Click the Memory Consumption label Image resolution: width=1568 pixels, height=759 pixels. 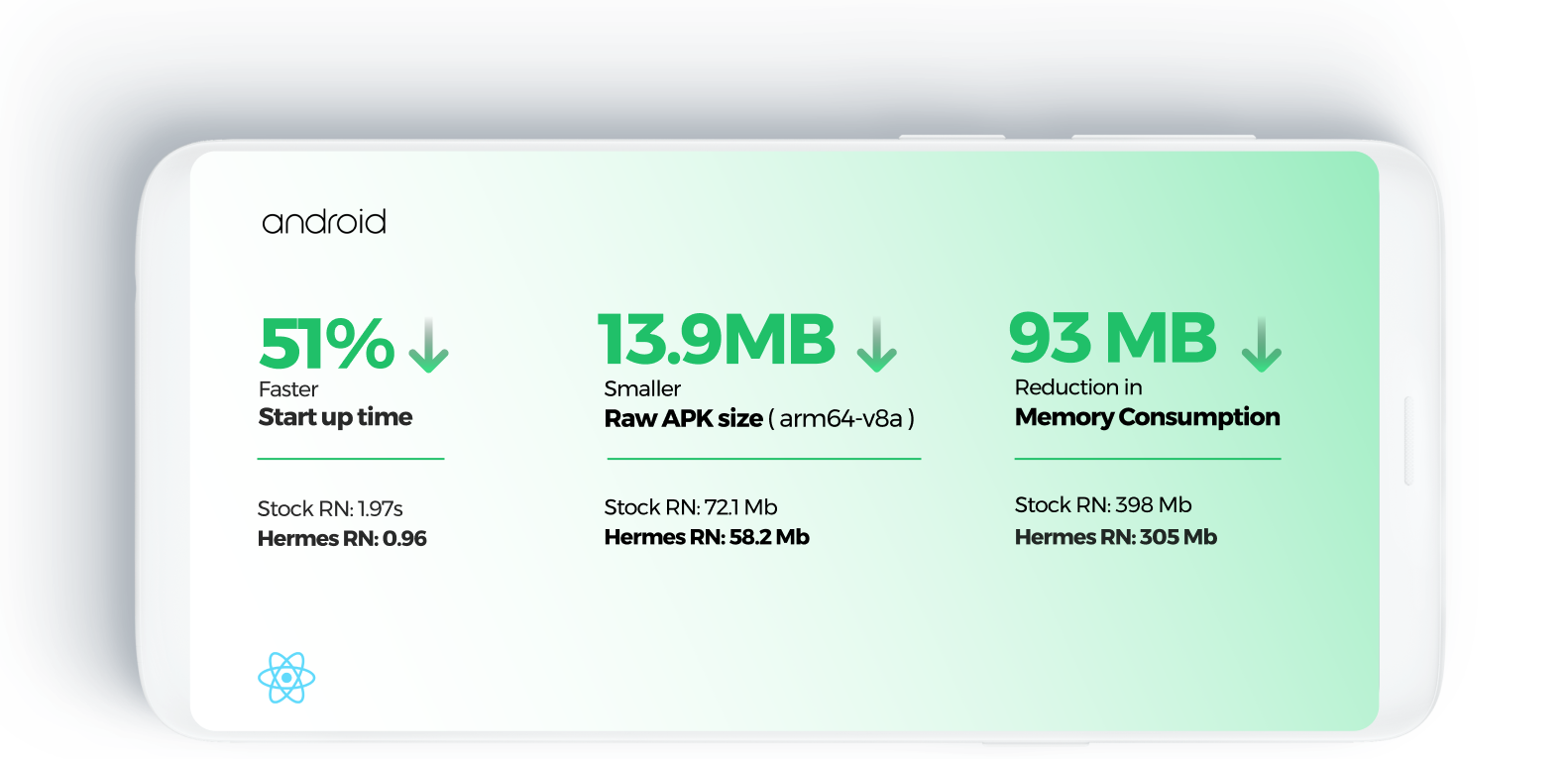point(1147,417)
